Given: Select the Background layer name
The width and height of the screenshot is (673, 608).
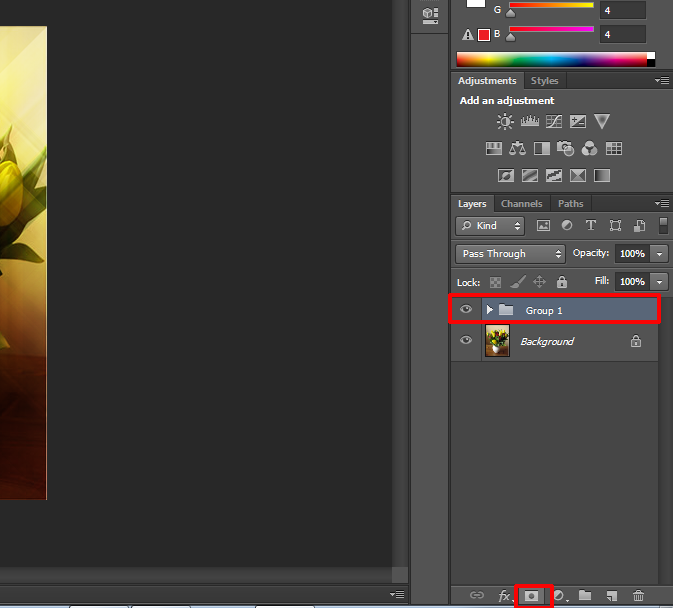Looking at the screenshot, I should tap(547, 342).
